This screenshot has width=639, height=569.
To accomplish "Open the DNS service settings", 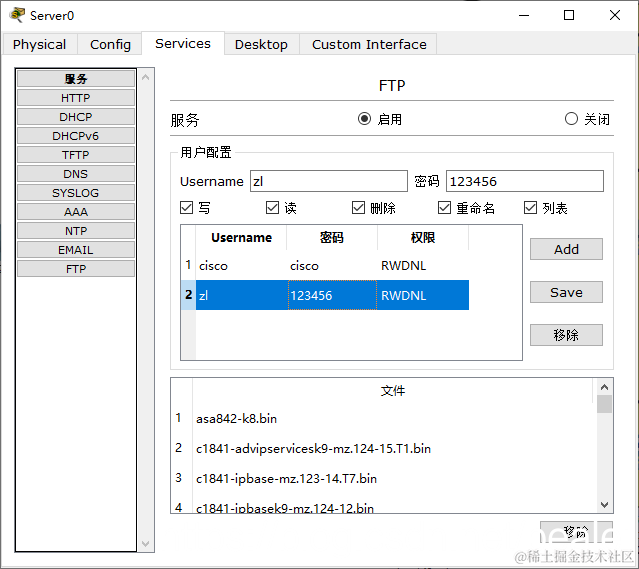I will (76, 174).
